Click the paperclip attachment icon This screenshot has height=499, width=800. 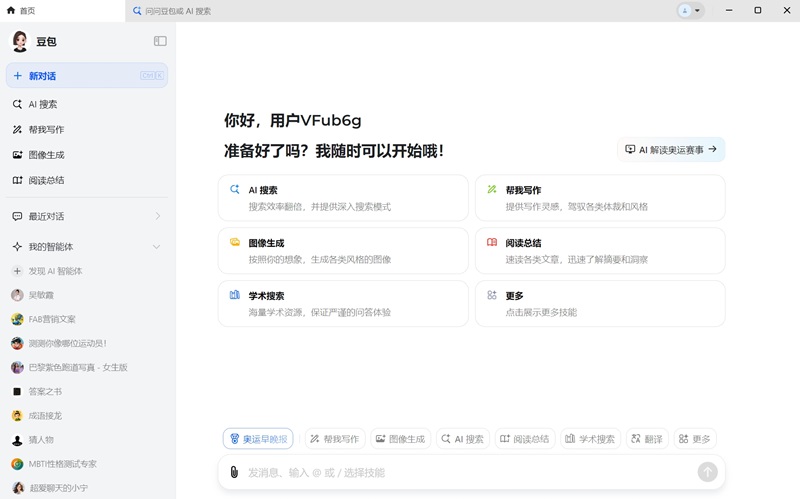[234, 472]
